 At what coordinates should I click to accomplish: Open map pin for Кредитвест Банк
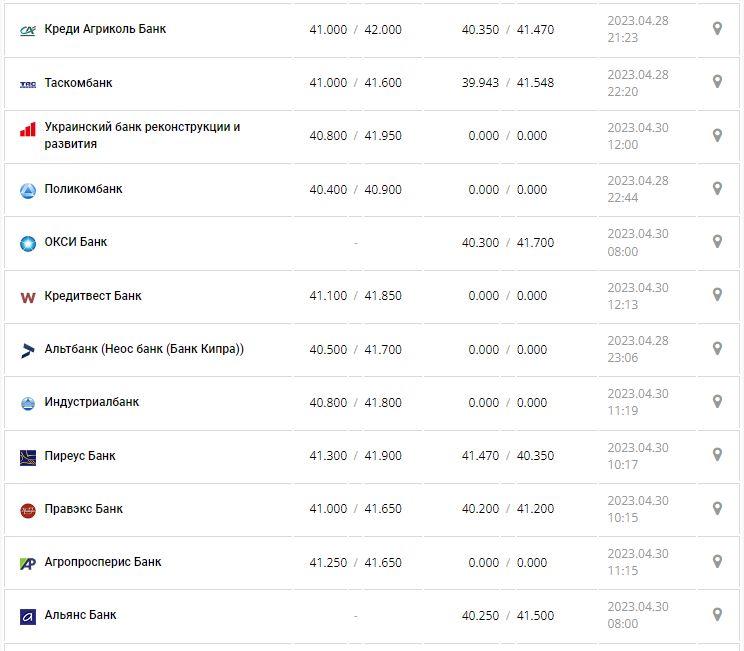717,295
